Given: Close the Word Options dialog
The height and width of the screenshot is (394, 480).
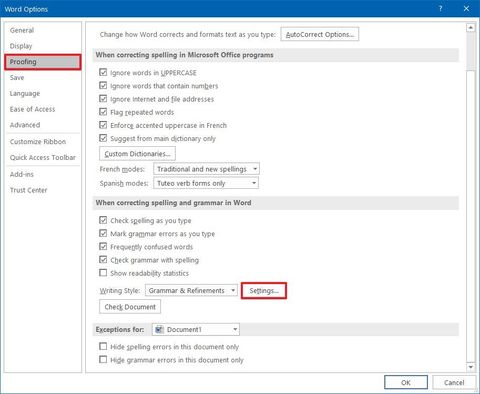Looking at the screenshot, I should coord(466,9).
